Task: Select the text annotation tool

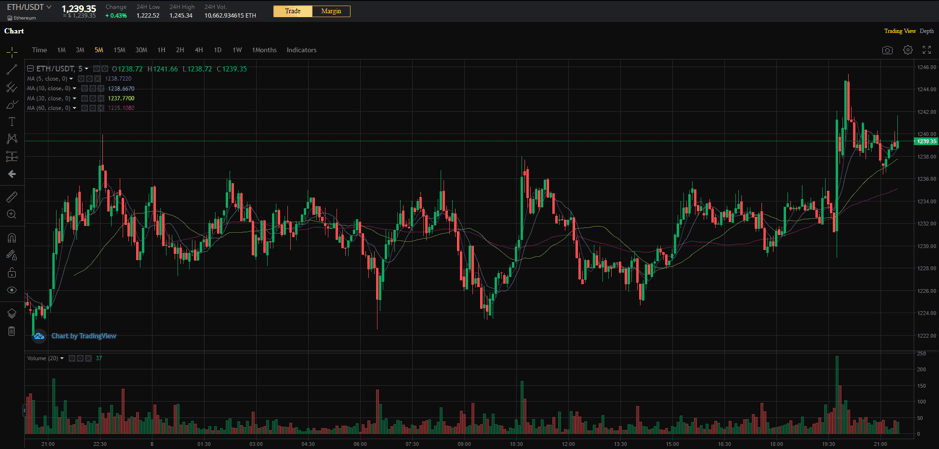Action: coord(12,121)
